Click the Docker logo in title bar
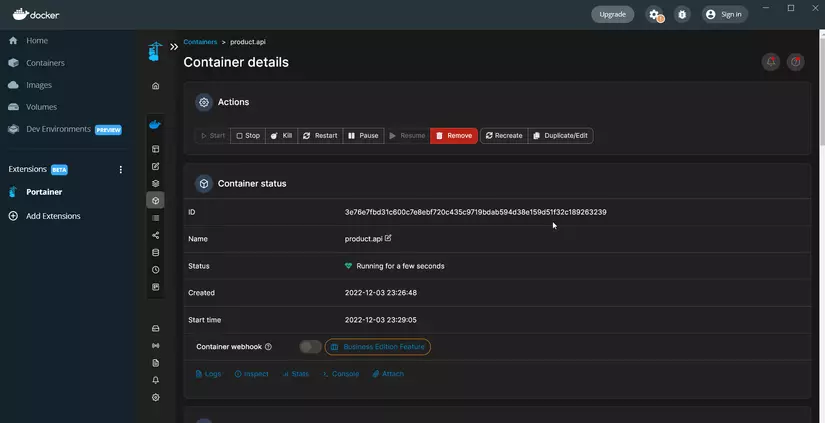The image size is (825, 423). [36, 15]
